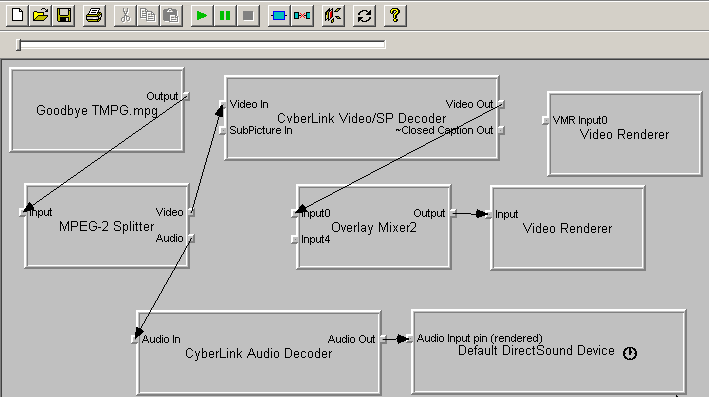This screenshot has height=397, width=709.
Task: Click the seek slider thumb
Action: pyautogui.click(x=19, y=44)
